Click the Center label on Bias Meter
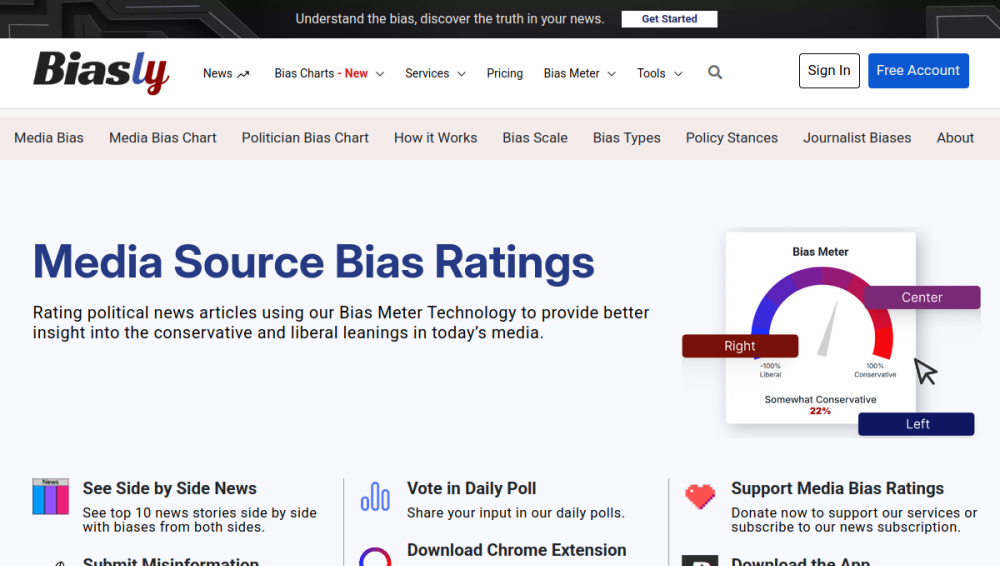 coord(922,297)
